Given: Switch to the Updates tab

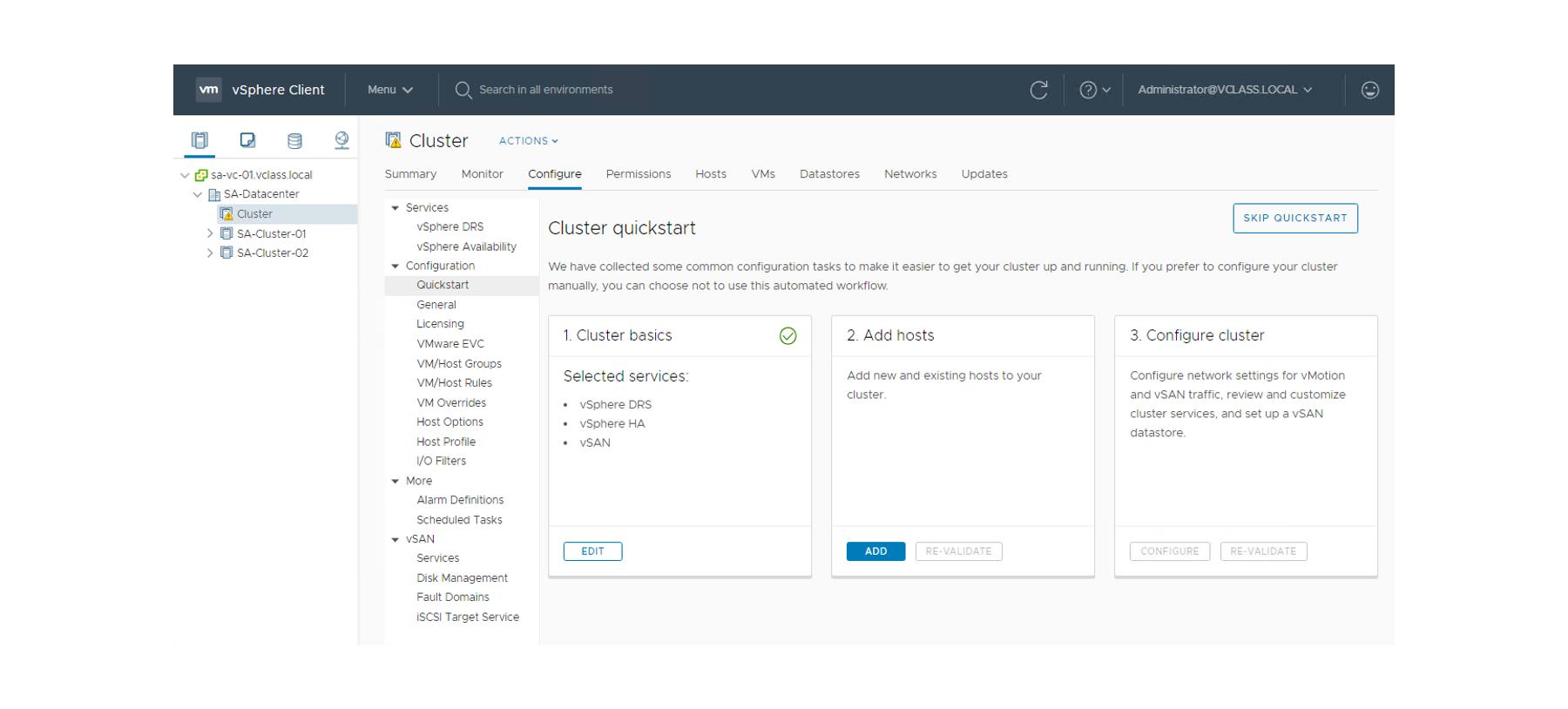Looking at the screenshot, I should (x=984, y=174).
